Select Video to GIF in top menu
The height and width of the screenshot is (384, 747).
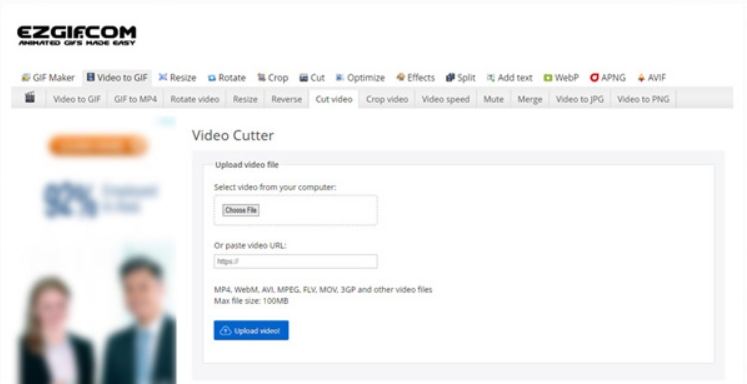click(117, 78)
